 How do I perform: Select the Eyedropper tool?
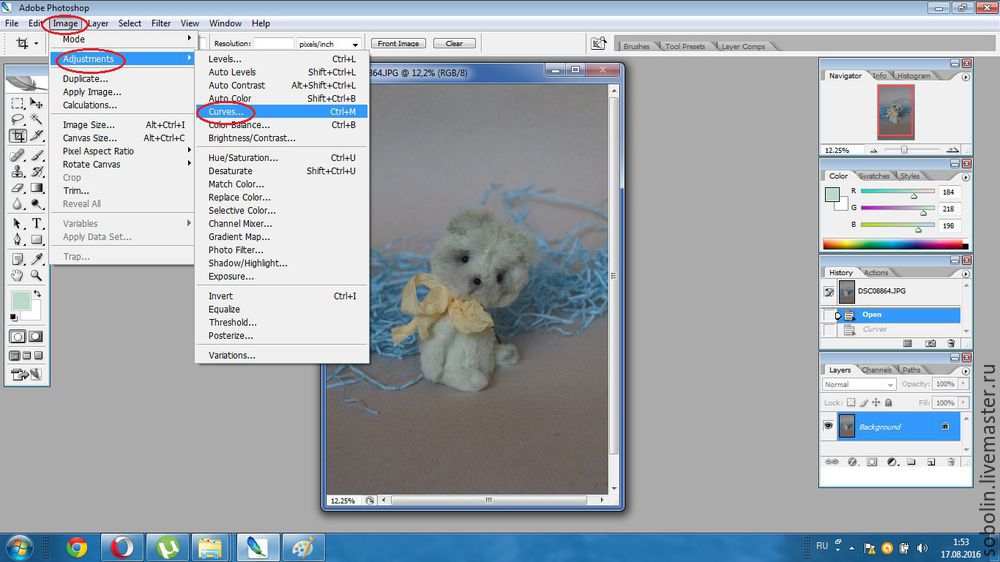pyautogui.click(x=37, y=259)
